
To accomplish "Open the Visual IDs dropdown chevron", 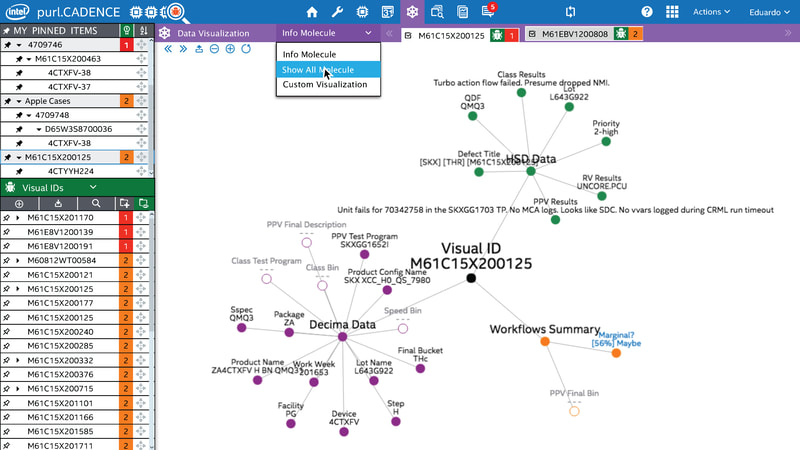I will pos(93,187).
